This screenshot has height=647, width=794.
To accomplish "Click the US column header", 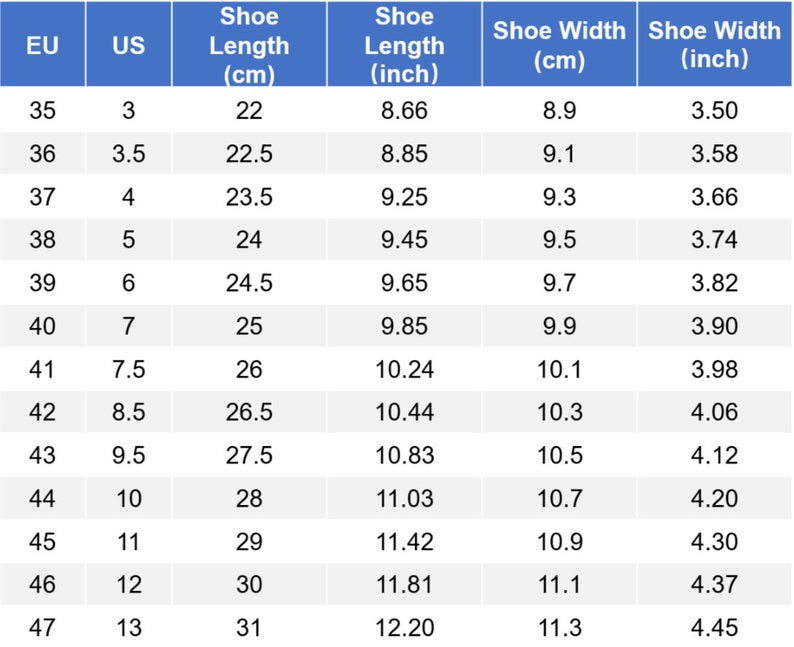I will pyautogui.click(x=129, y=45).
